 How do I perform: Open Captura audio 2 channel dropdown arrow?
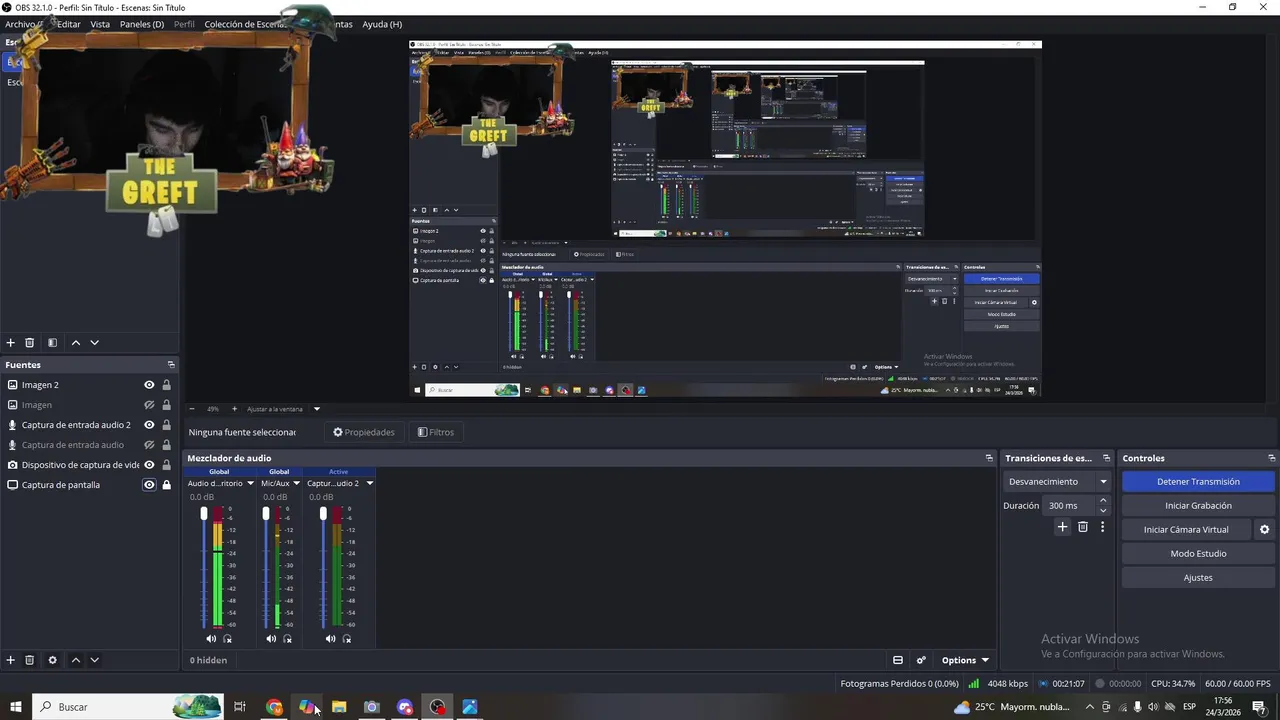369,483
